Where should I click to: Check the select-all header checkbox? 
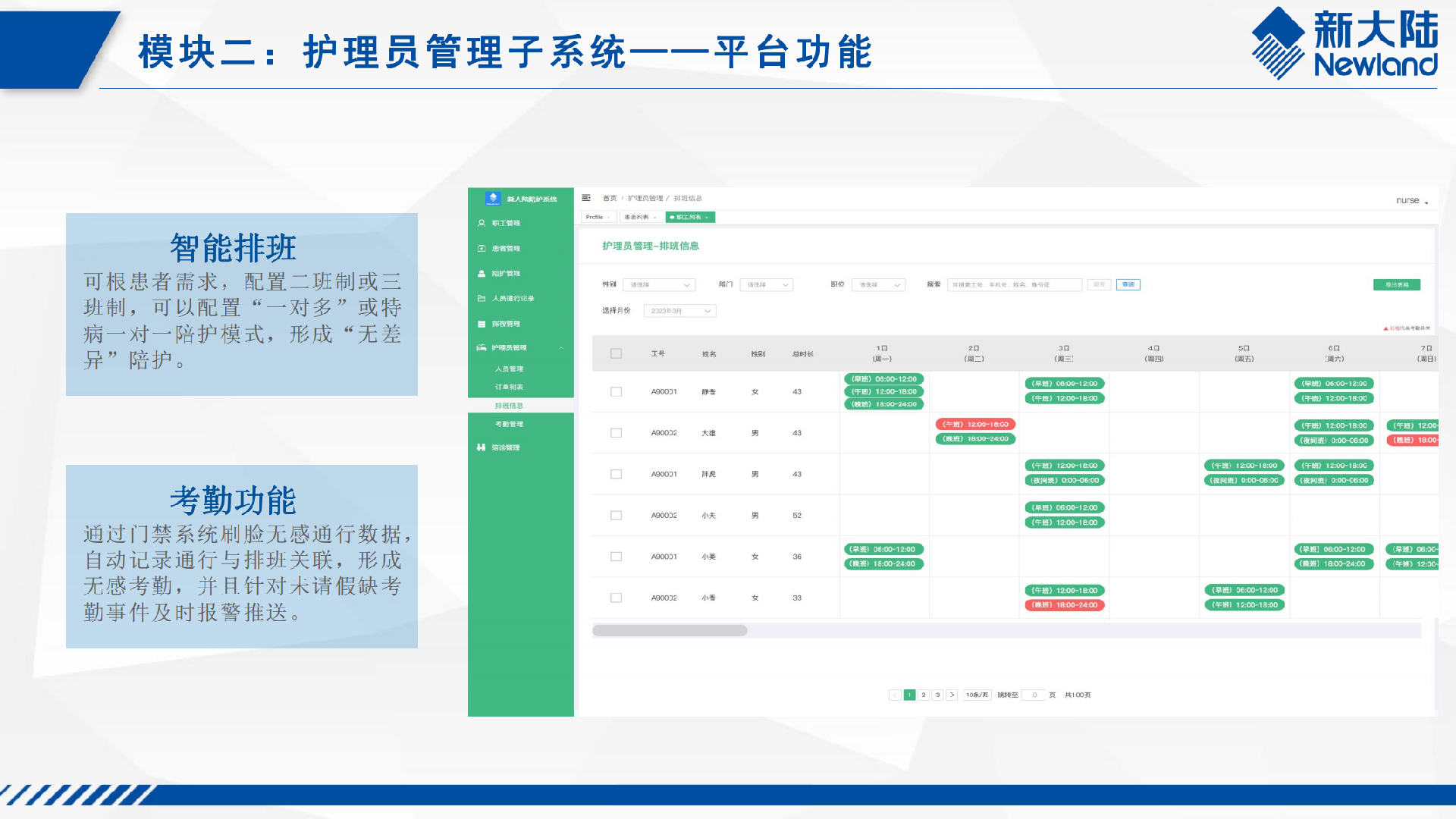pyautogui.click(x=616, y=353)
